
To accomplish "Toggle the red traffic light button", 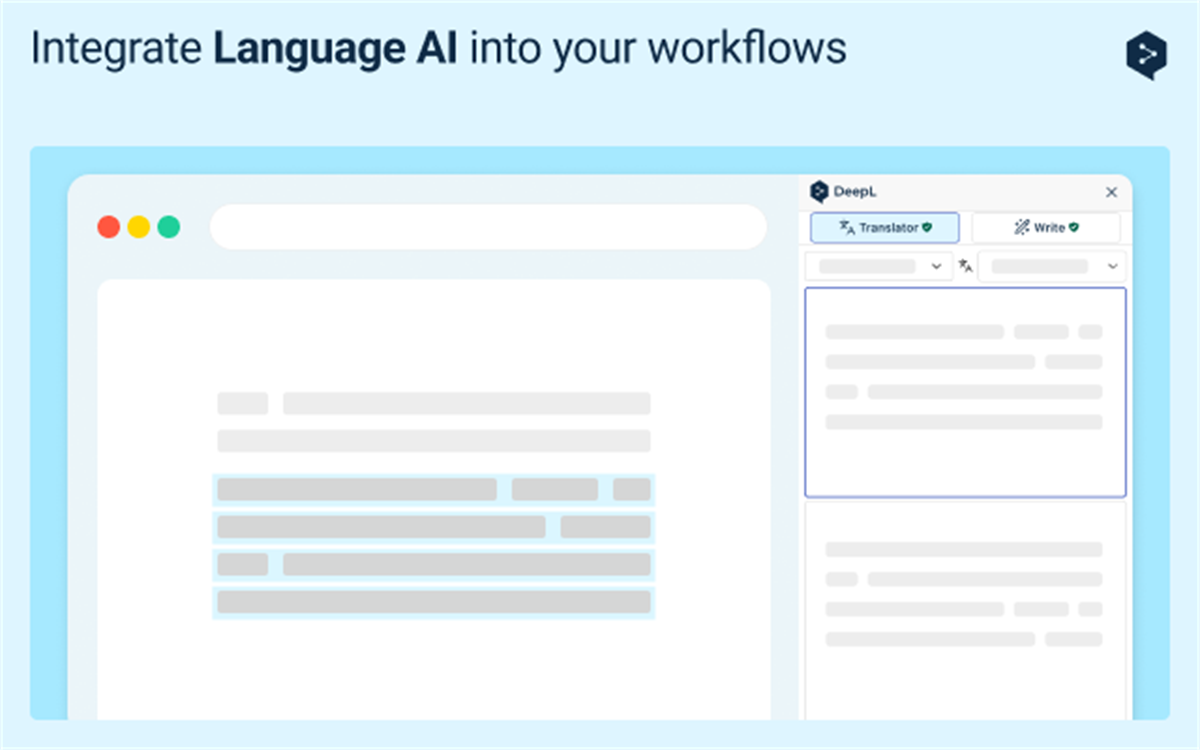I will tap(108, 227).
